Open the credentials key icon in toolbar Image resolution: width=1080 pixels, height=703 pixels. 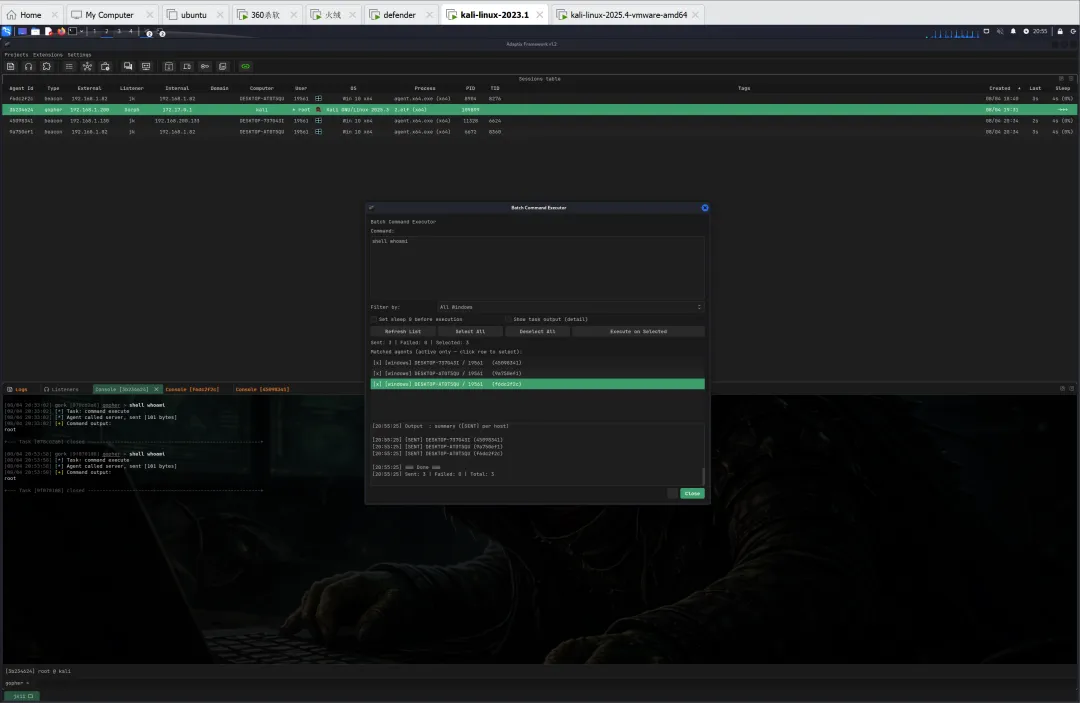pyautogui.click(x=204, y=66)
